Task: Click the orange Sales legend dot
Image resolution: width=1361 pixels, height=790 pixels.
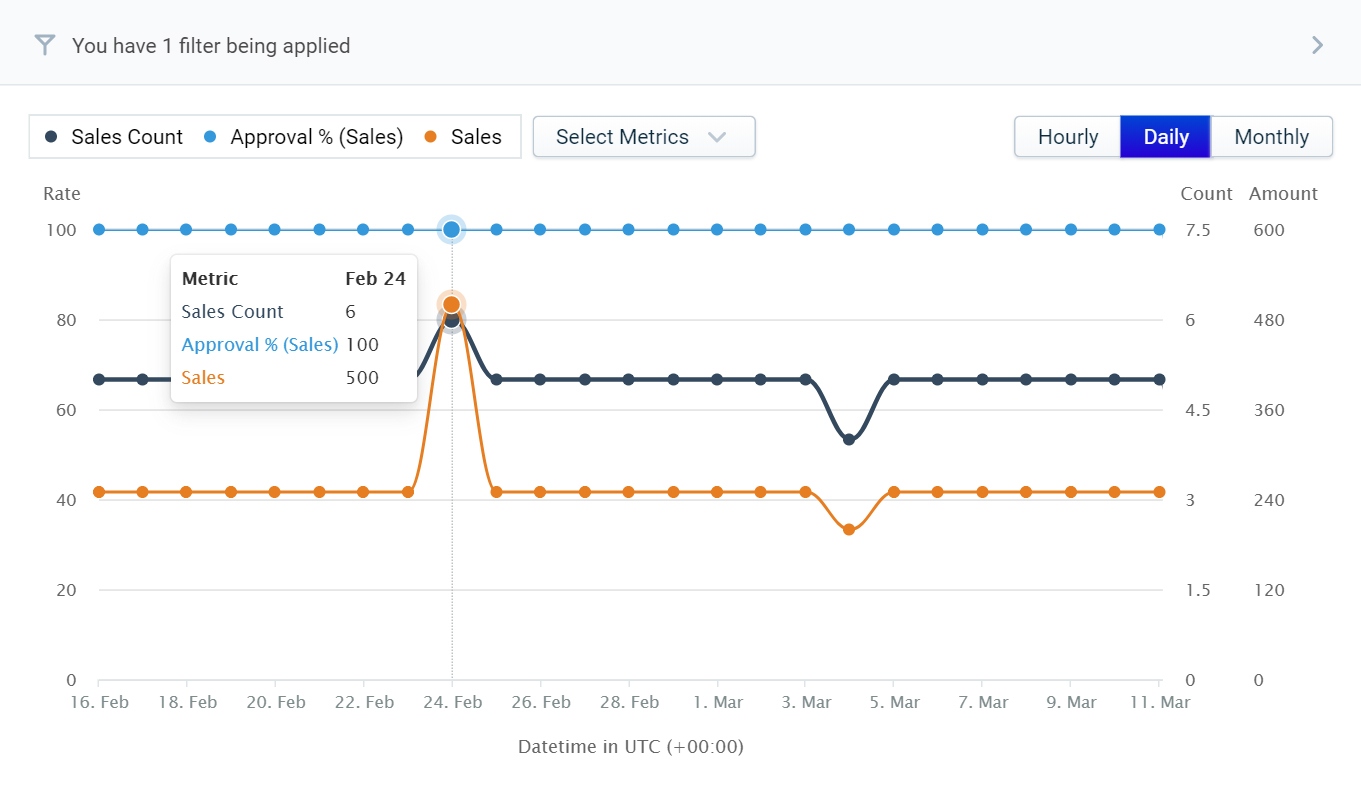Action: (431, 137)
